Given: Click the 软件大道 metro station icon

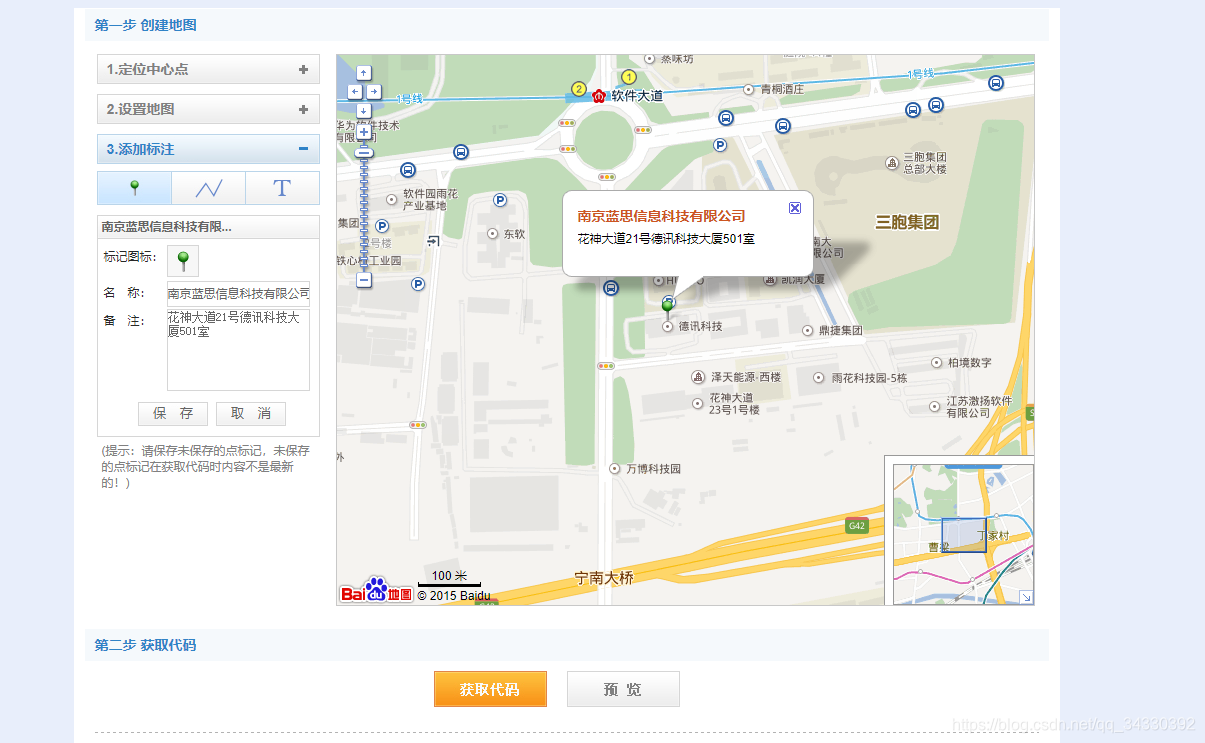Looking at the screenshot, I should pos(599,96).
